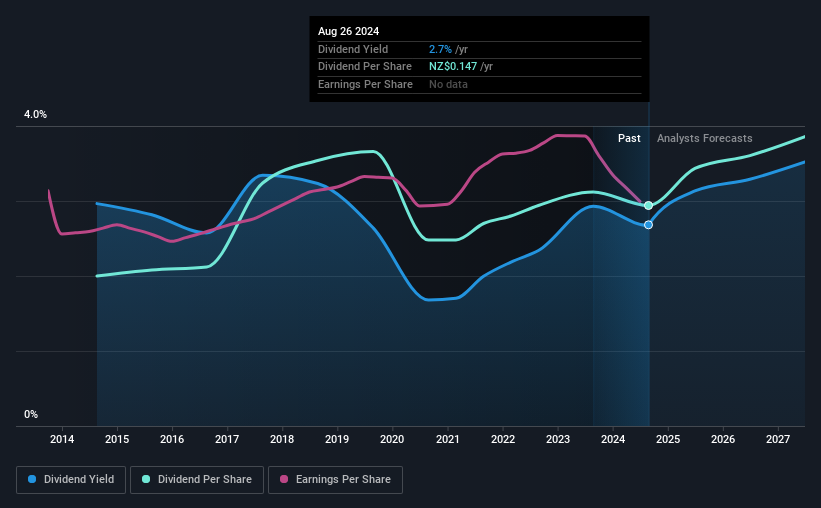This screenshot has height=508, width=821.
Task: Toggle the Dividend Per Share legend series
Action: [197, 480]
